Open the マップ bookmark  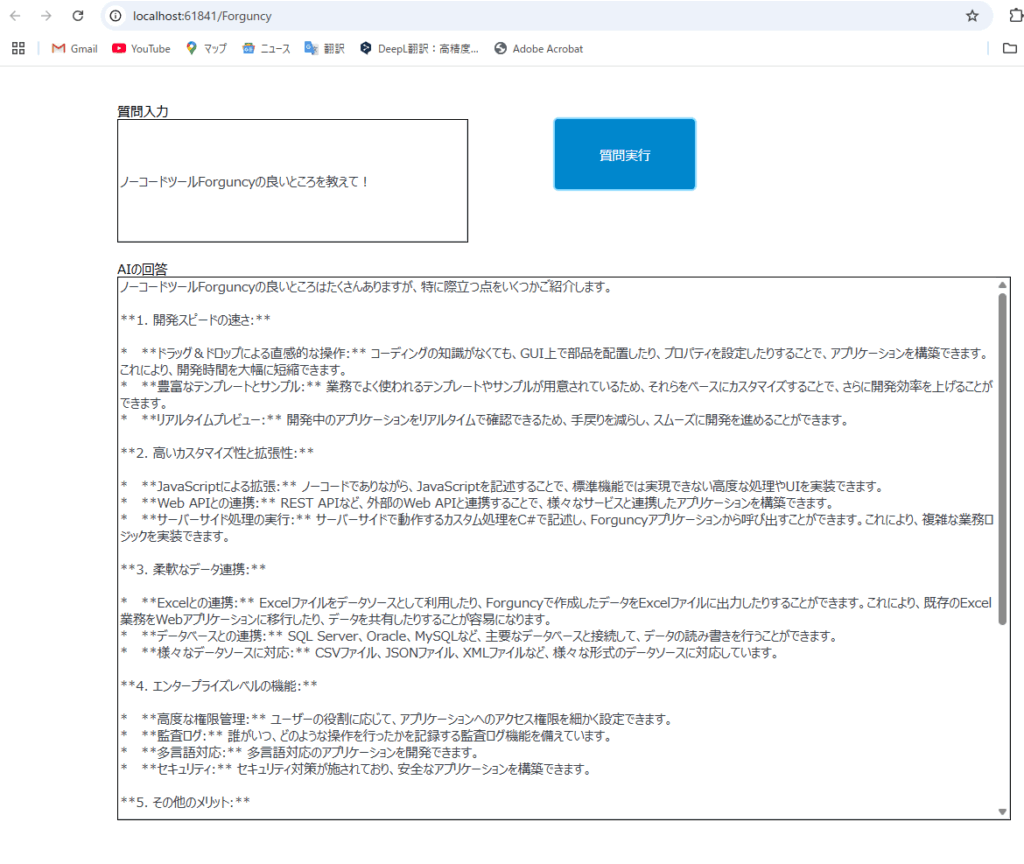point(206,48)
